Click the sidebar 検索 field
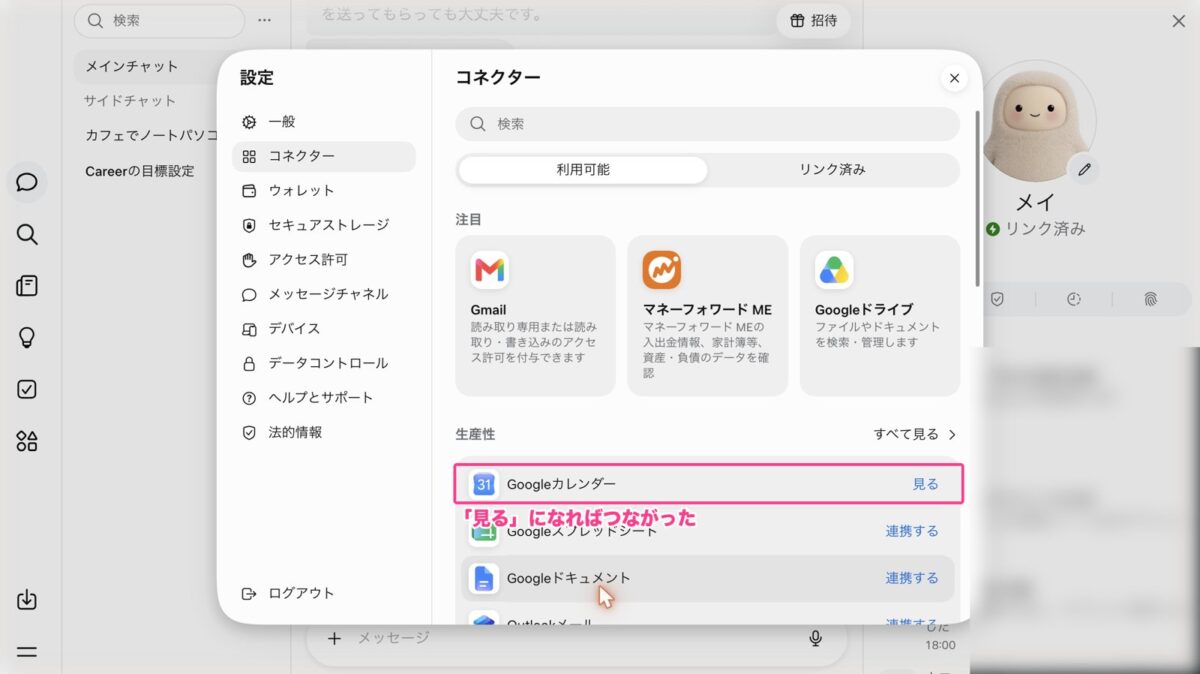The image size is (1200, 674). pyautogui.click(x=160, y=20)
